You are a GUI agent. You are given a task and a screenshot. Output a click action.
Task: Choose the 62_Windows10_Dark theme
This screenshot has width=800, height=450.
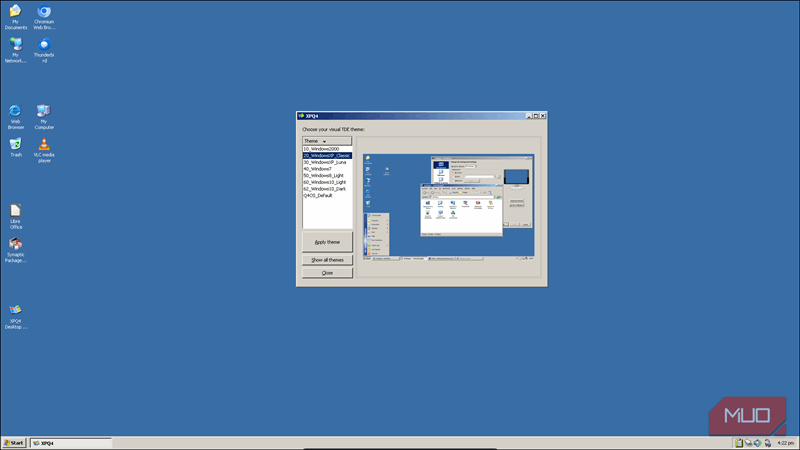(325, 189)
